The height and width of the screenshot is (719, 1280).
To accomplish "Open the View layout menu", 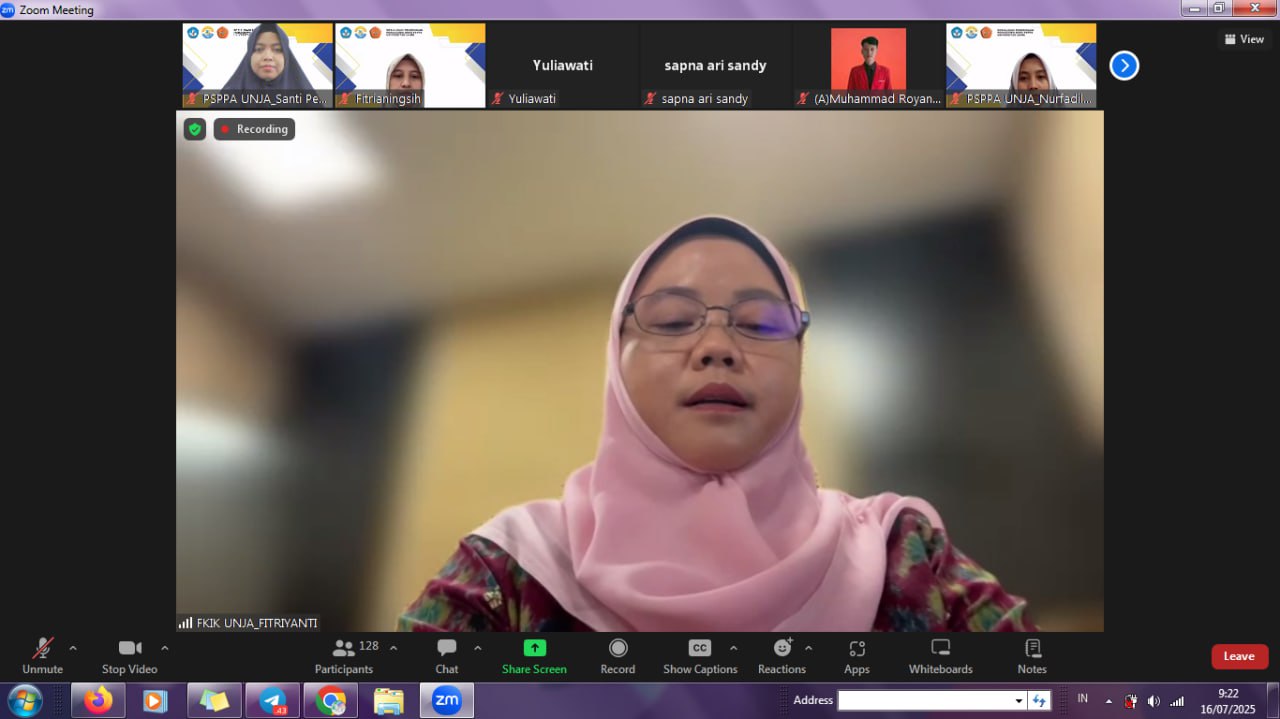I will (x=1244, y=39).
